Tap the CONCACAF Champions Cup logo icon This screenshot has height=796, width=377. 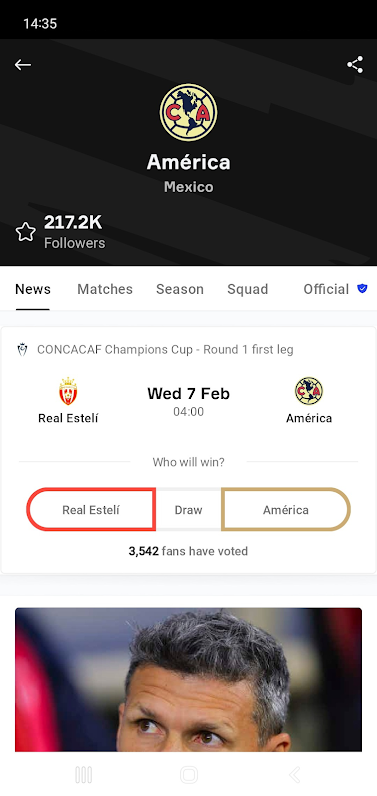click(22, 349)
